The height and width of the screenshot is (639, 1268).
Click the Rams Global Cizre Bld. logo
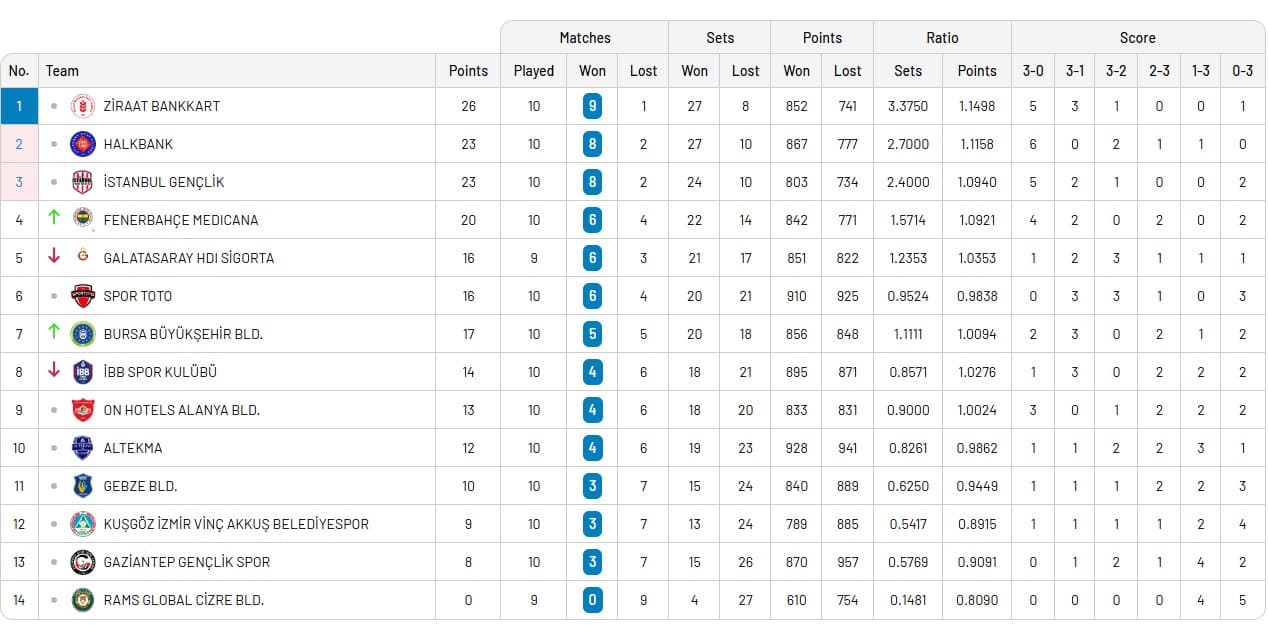83,600
